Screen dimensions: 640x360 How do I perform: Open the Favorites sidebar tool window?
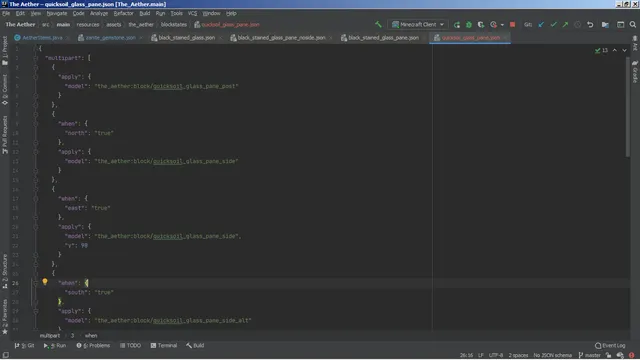pos(4,317)
